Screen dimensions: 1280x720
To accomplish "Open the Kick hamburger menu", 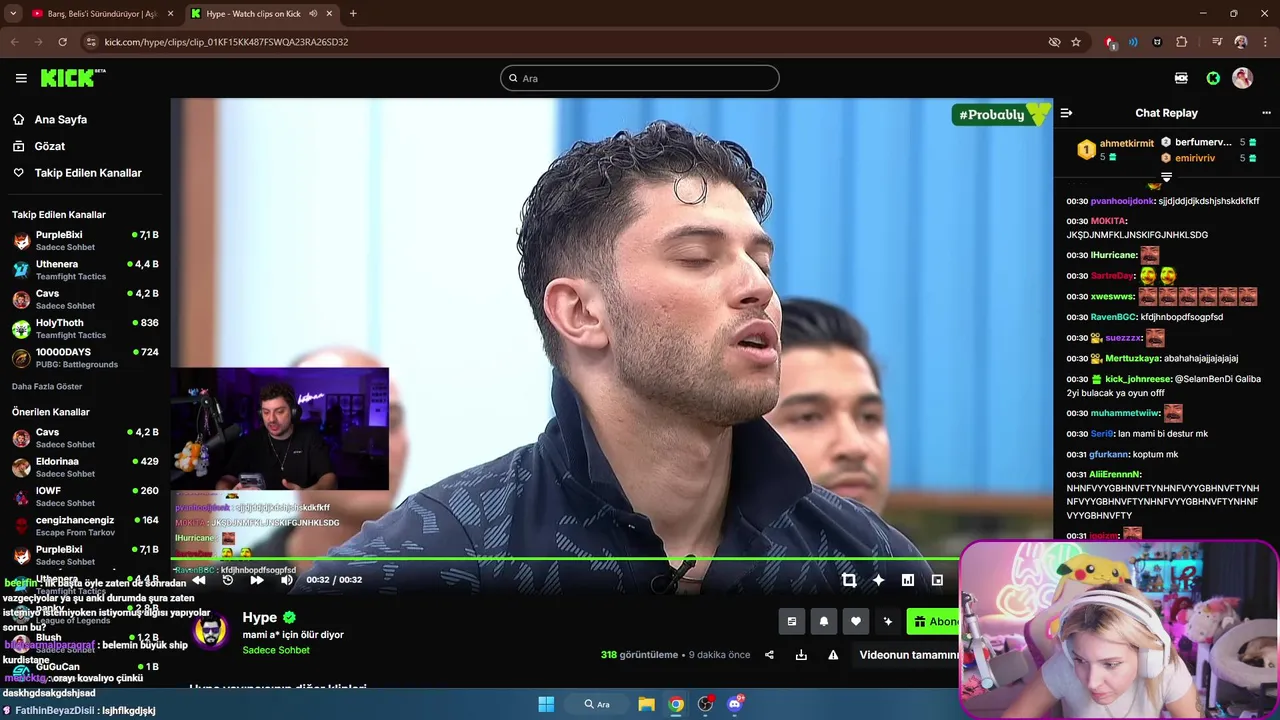I will click(21, 78).
